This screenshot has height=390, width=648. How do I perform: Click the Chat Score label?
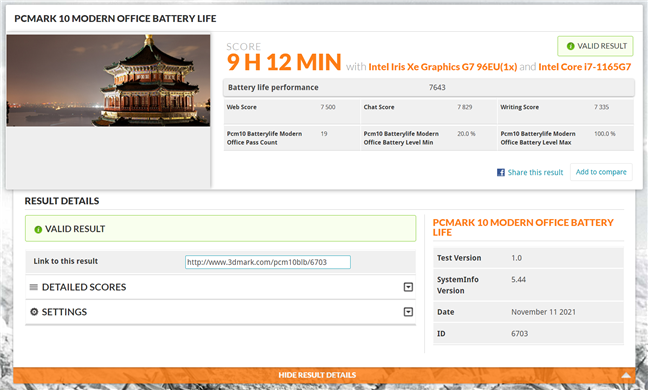[379, 107]
